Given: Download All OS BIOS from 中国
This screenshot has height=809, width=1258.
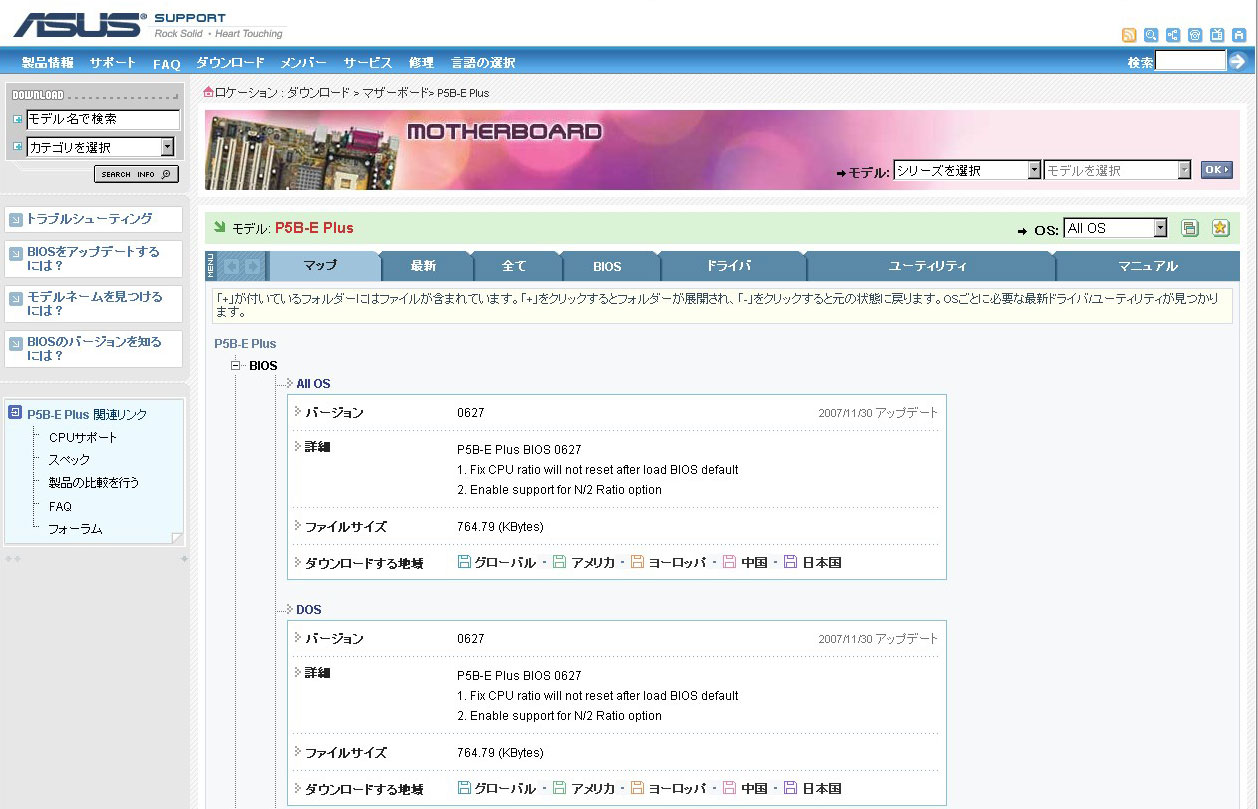Looking at the screenshot, I should pyautogui.click(x=745, y=562).
